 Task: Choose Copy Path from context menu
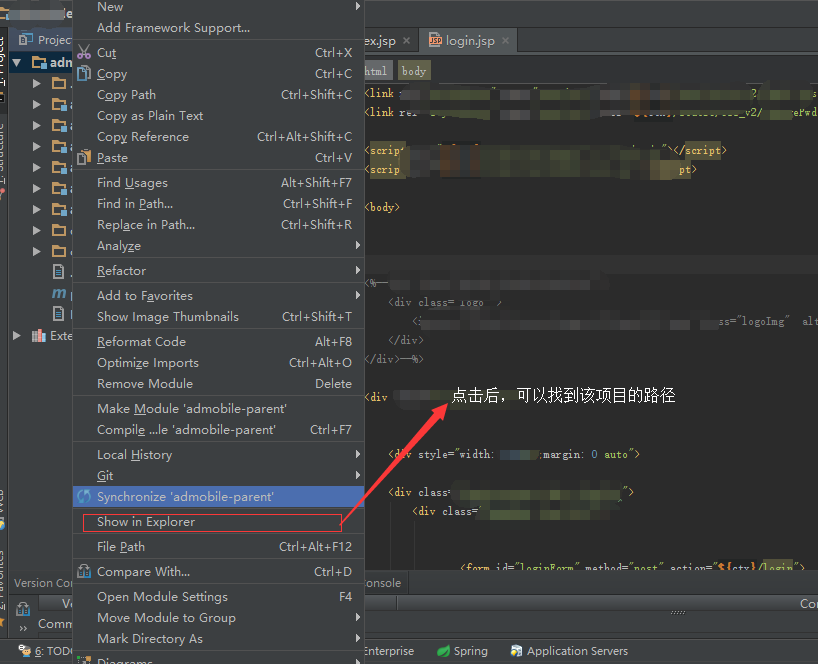[219, 95]
